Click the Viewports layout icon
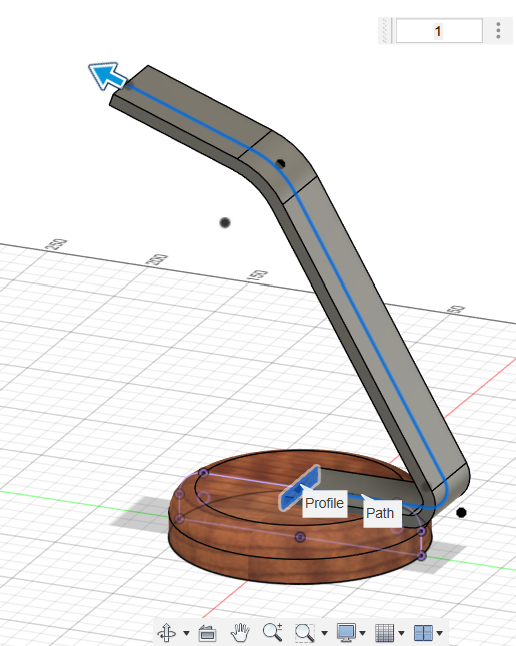This screenshot has height=646, width=516. (423, 632)
